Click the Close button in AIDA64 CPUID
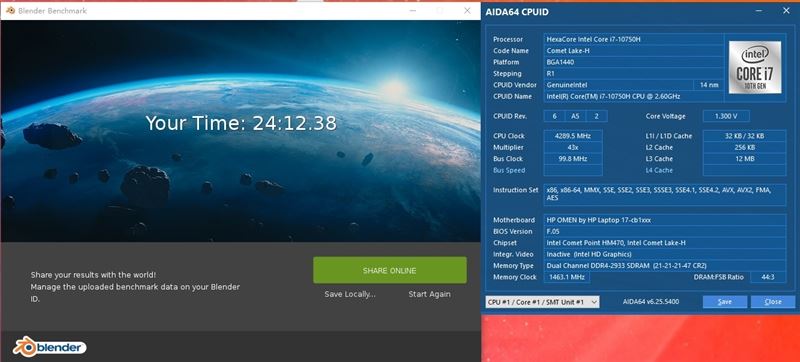Viewport: 800px width, 362px height. [x=773, y=302]
